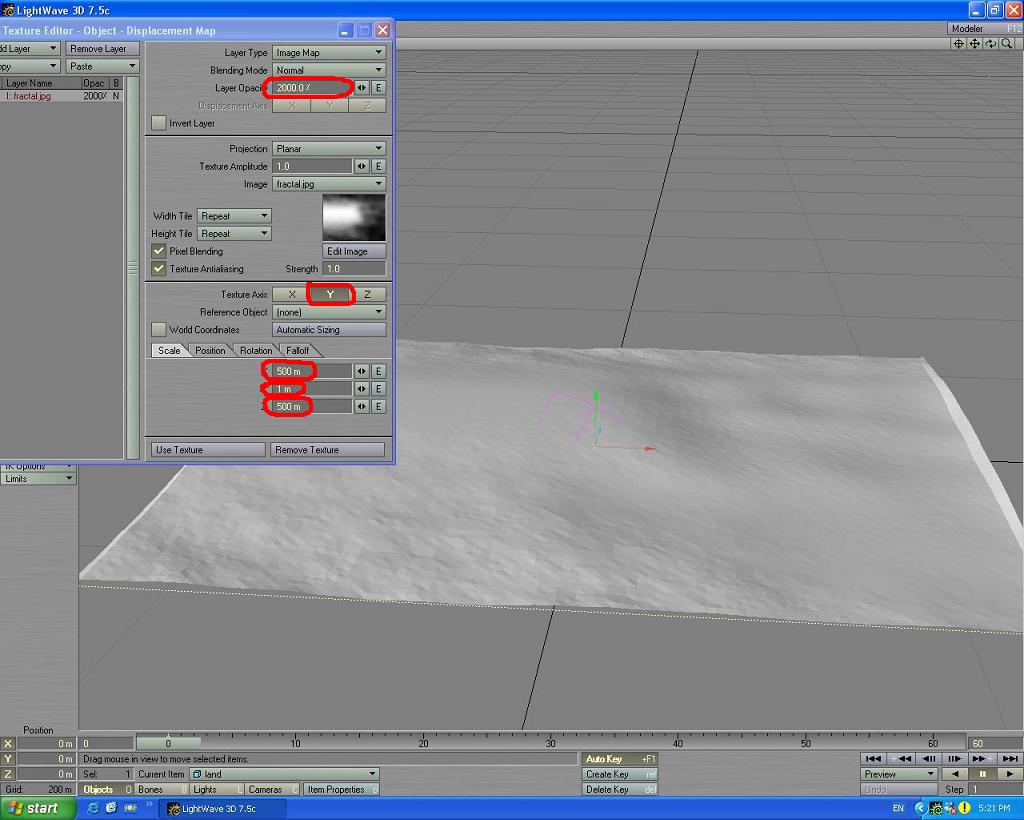This screenshot has width=1024, height=820.
Task: Set Texture Axis to Y
Action: (x=330, y=294)
